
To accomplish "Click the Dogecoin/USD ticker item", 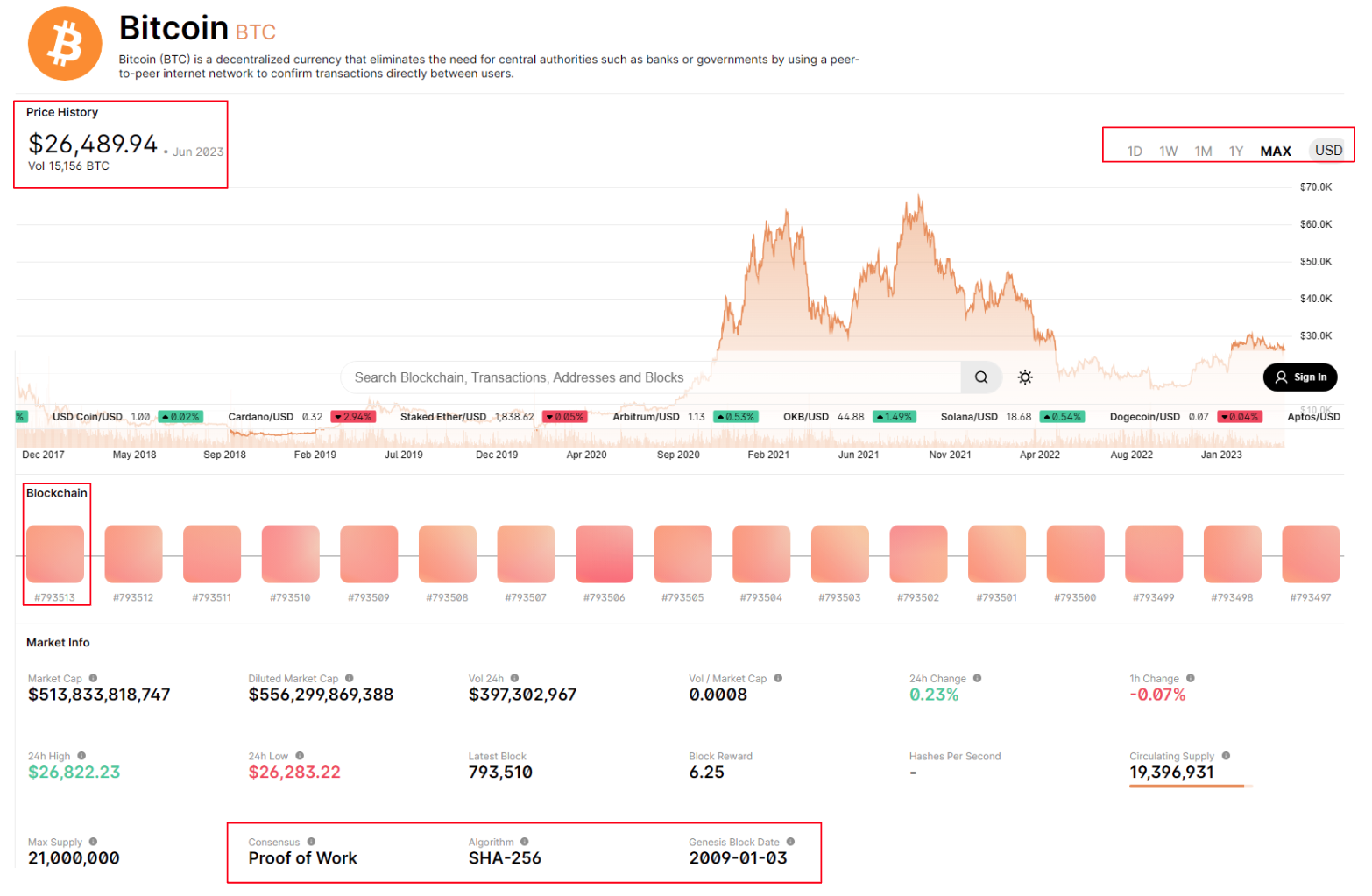I will [x=1186, y=417].
